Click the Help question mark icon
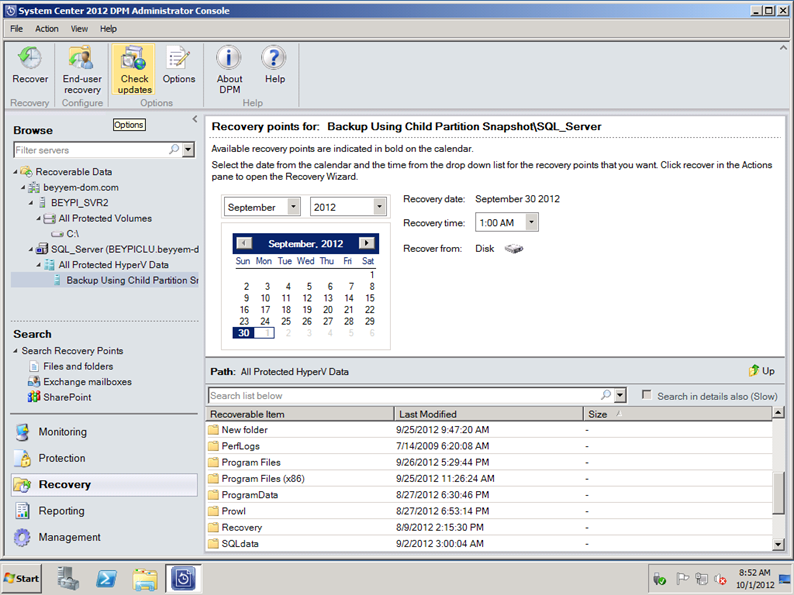The width and height of the screenshot is (794, 595). (274, 58)
